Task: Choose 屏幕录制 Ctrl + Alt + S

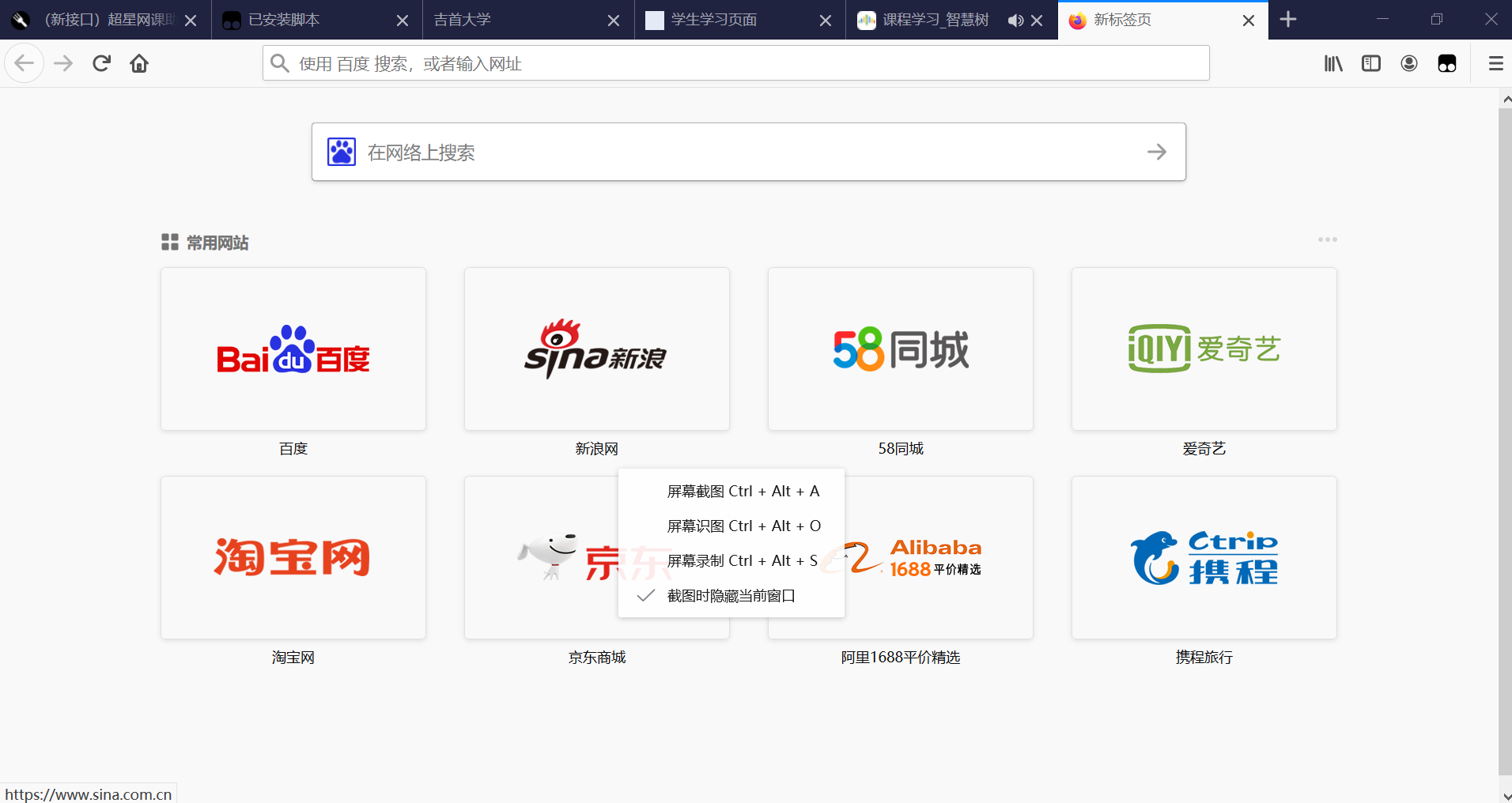Action: 731,561
